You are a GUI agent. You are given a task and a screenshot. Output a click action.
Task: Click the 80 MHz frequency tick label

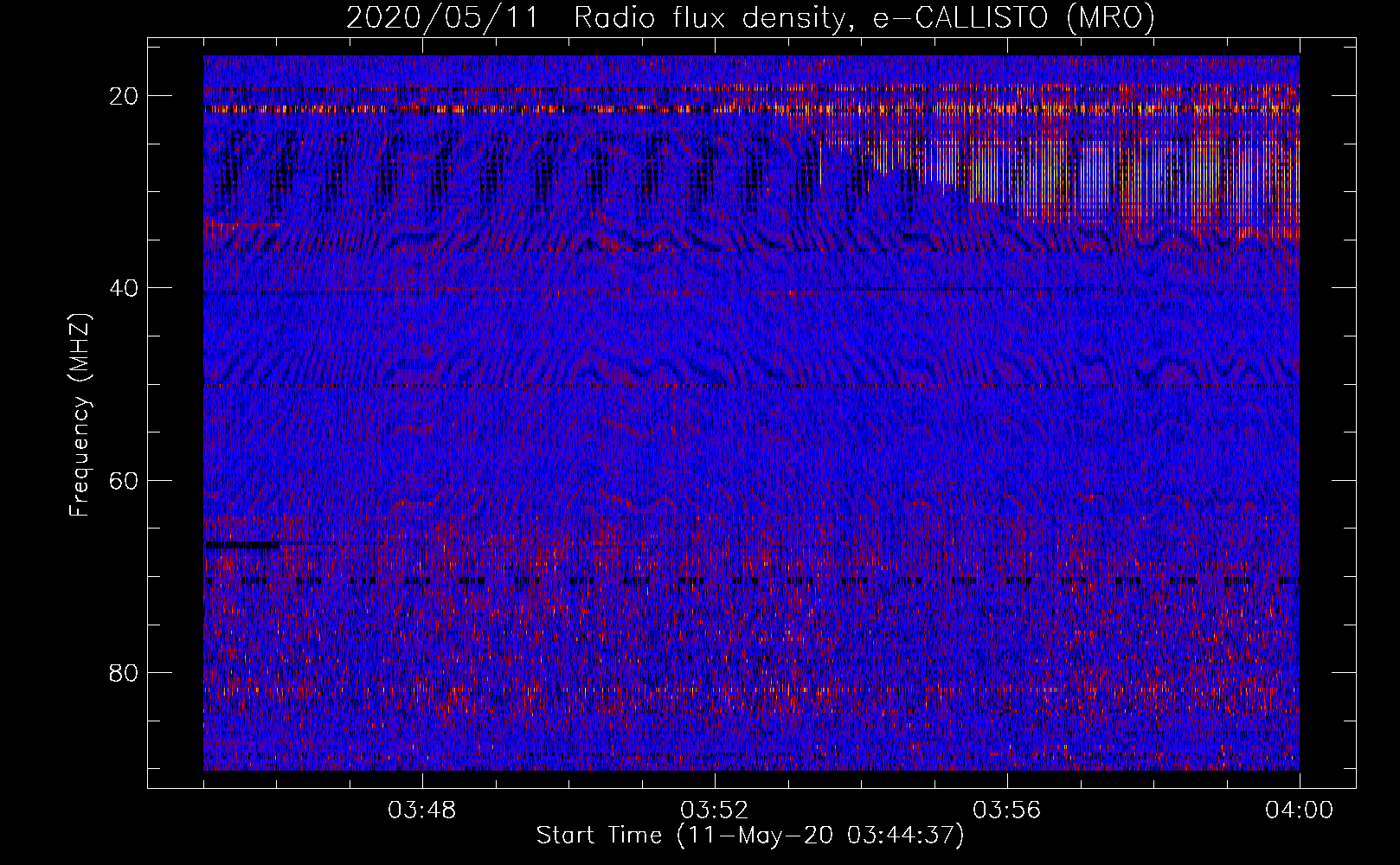[x=125, y=672]
